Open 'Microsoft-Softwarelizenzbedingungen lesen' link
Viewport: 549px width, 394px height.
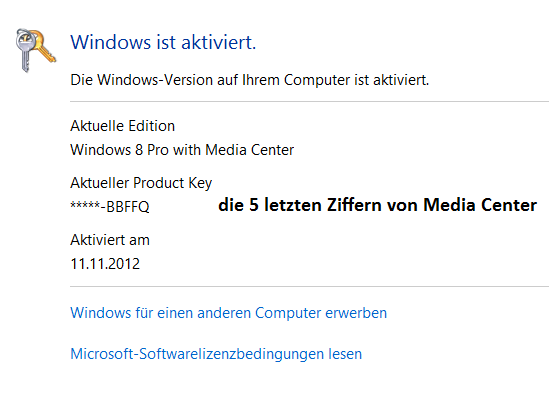(216, 354)
